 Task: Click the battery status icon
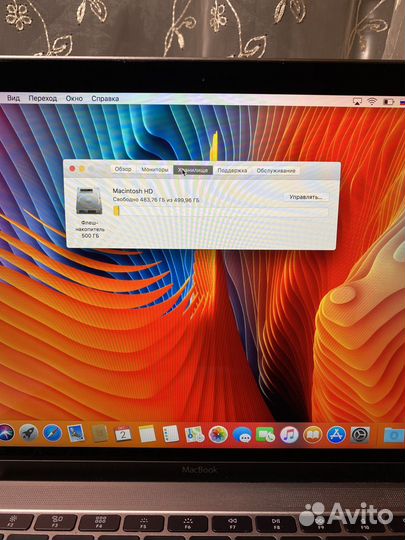pyautogui.click(x=388, y=102)
